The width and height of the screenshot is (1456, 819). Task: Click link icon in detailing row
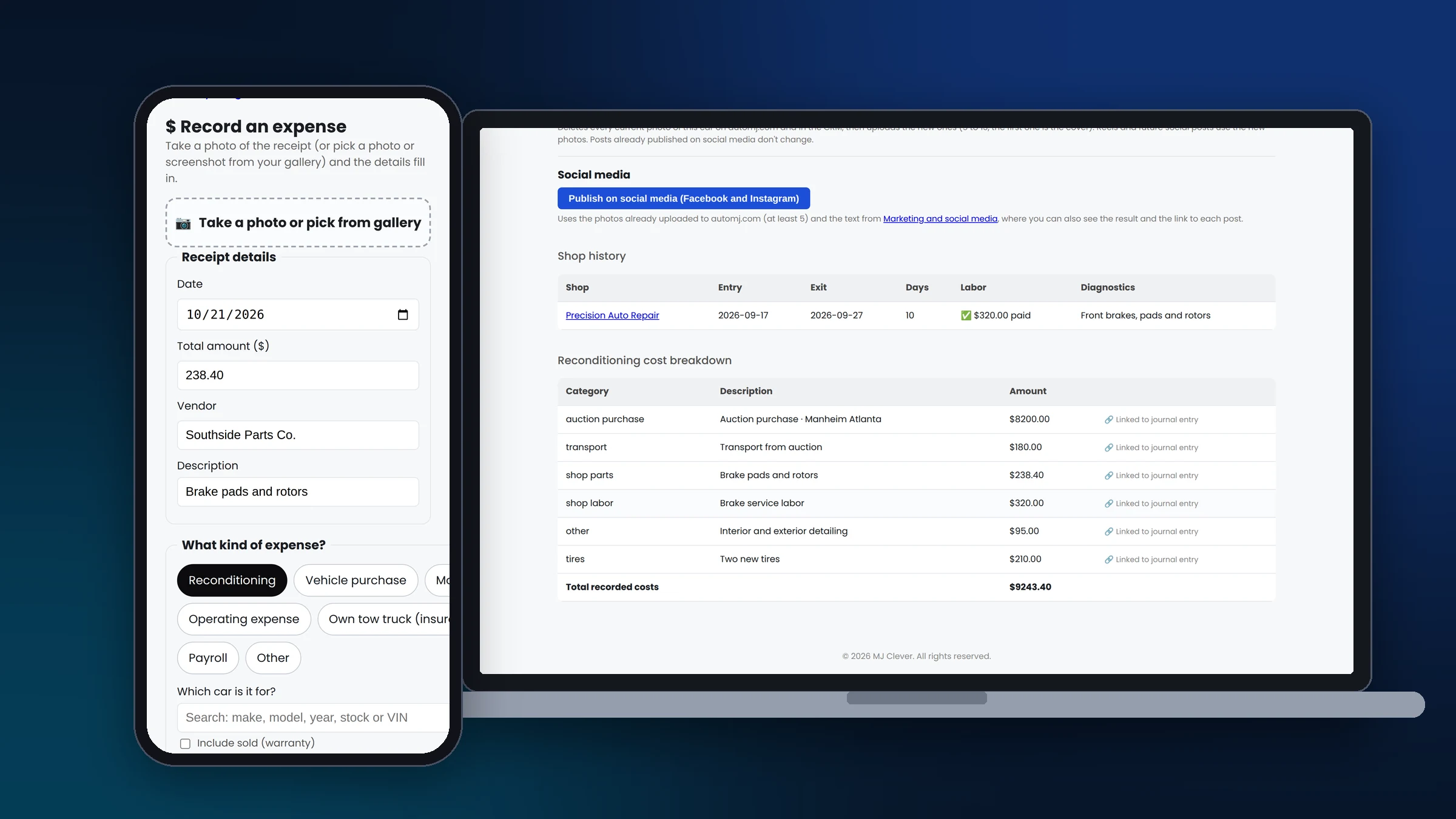point(1108,531)
